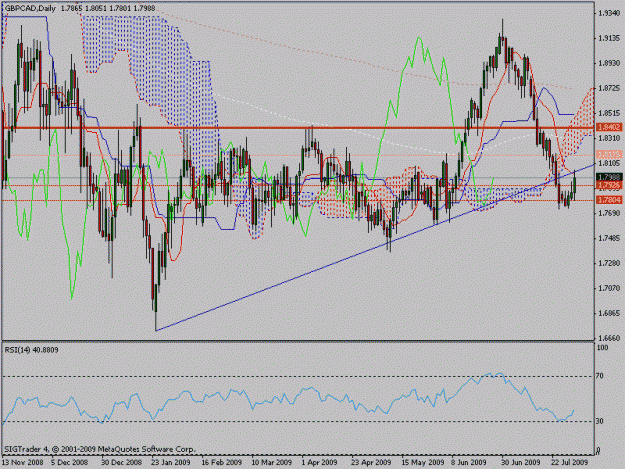Viewport: 625px width, 469px height.
Task: Click the 23 Apr 2009 date label
Action: pyautogui.click(x=371, y=463)
